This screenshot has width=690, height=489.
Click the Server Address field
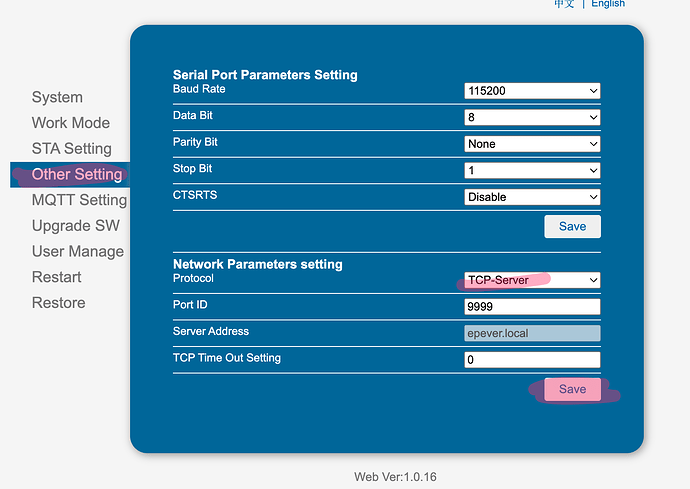click(x=532, y=333)
